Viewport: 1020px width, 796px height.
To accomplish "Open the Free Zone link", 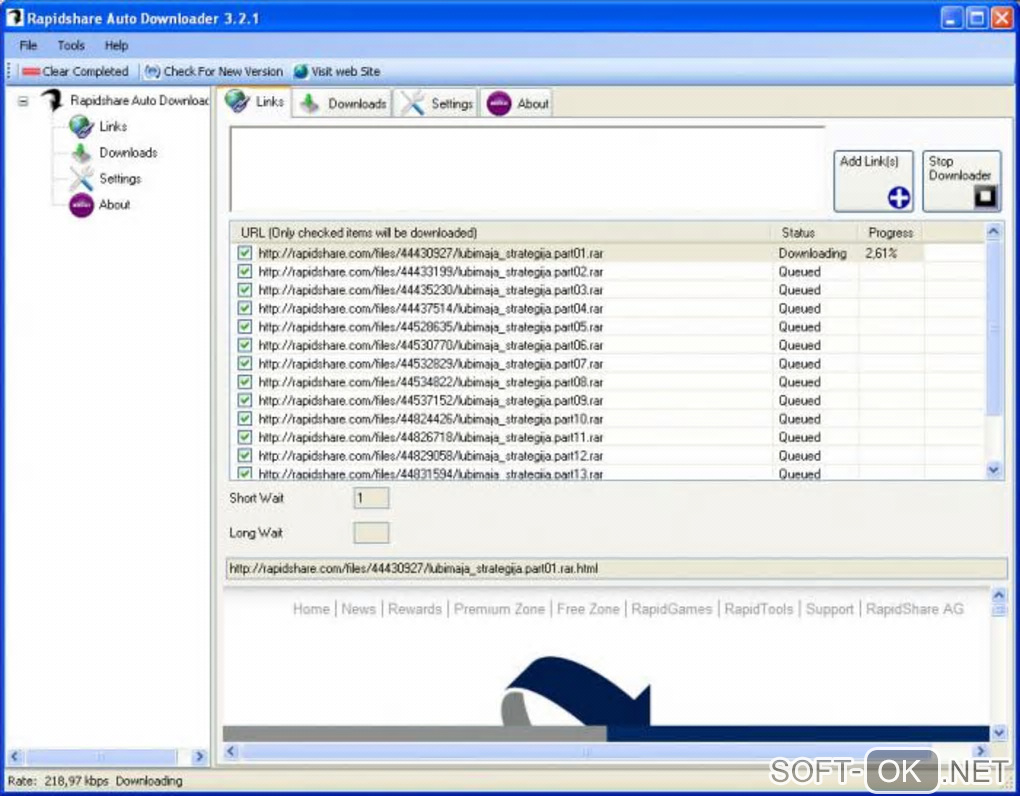I will click(x=588, y=609).
